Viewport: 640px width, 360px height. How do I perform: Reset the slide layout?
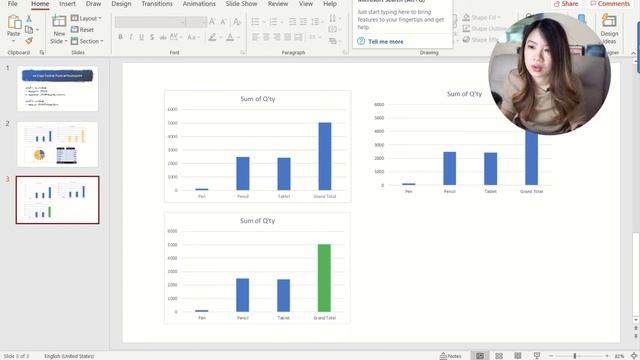[82, 30]
